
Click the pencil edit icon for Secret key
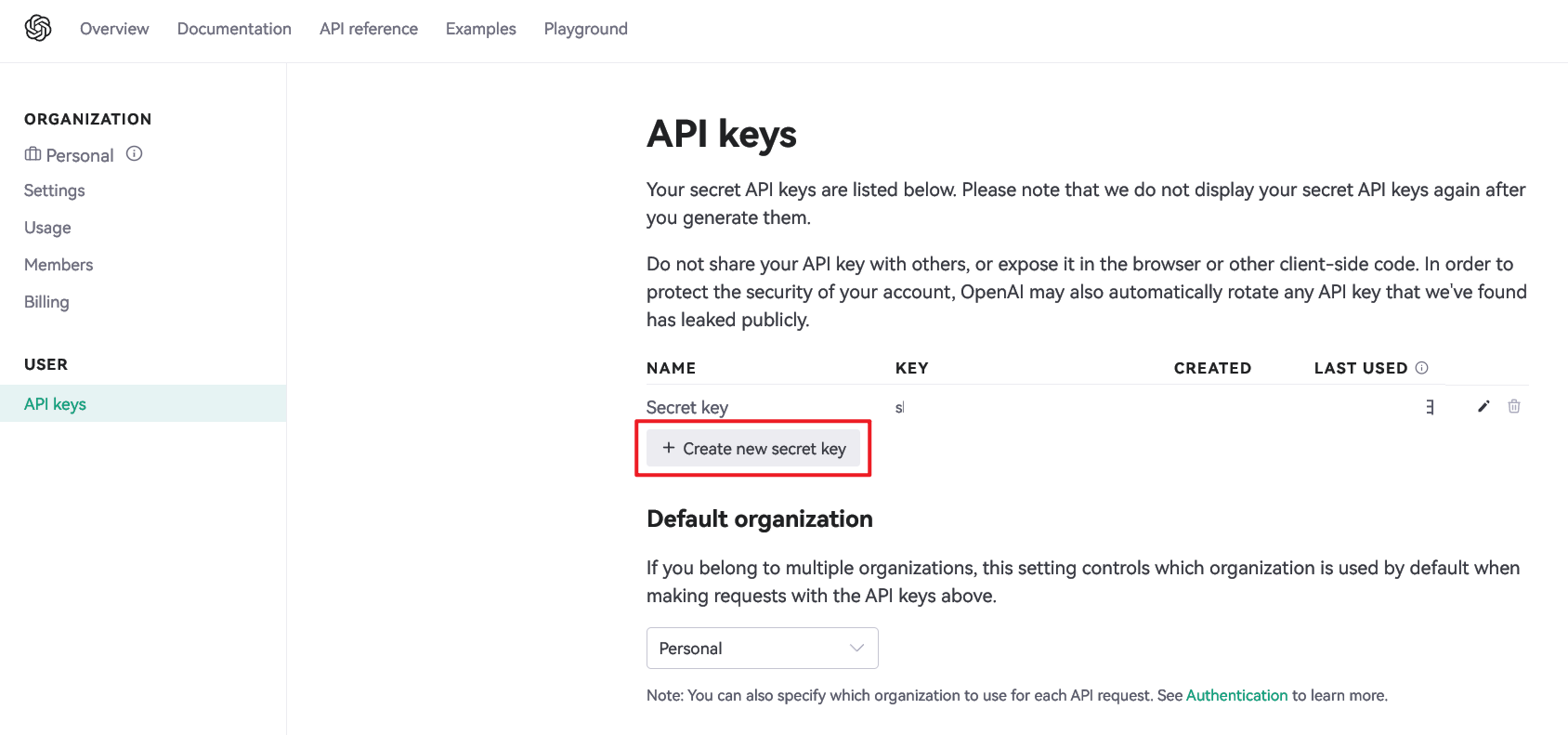click(1483, 406)
